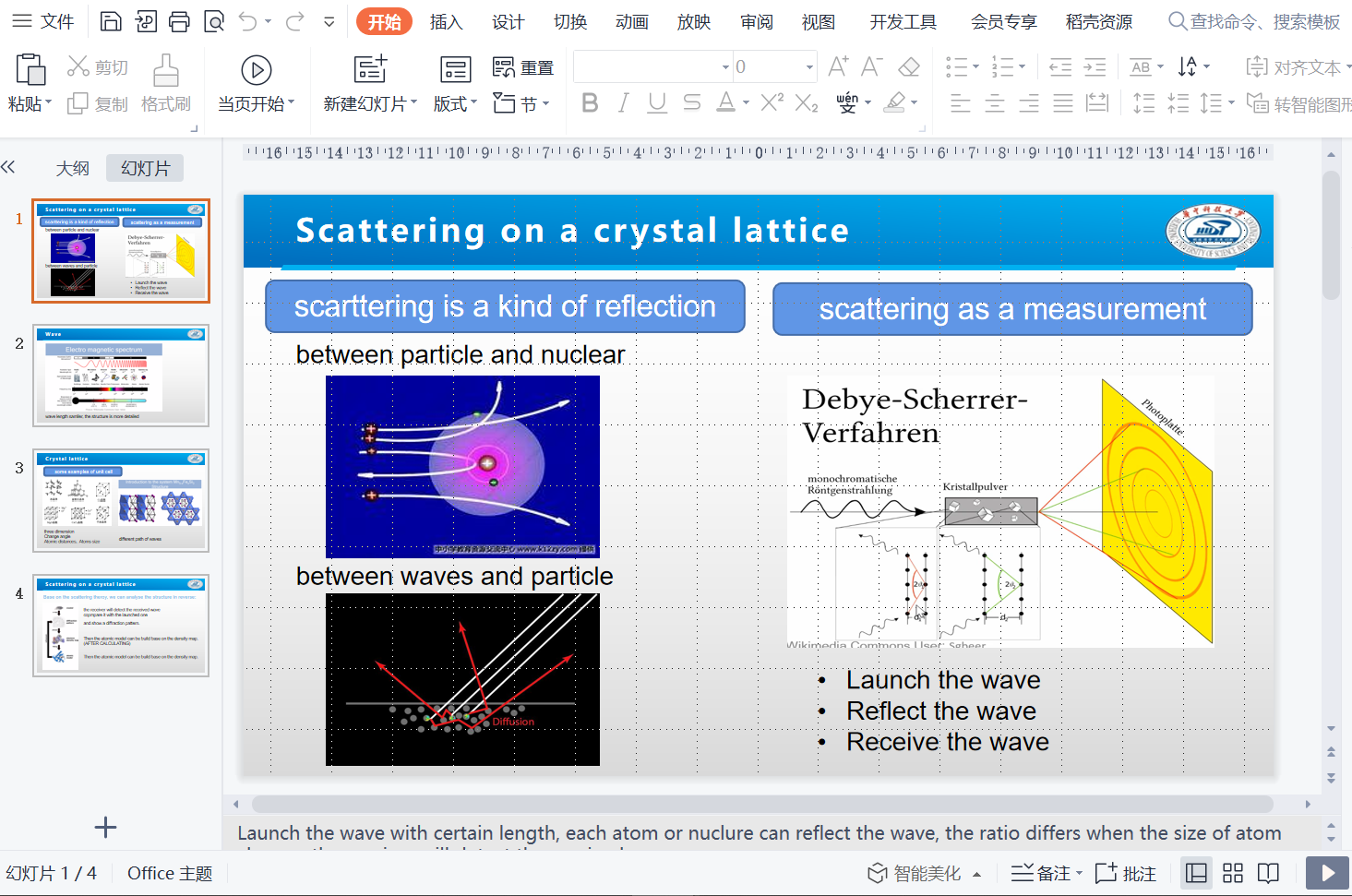The height and width of the screenshot is (896, 1352).
Task: Toggle bold formatting
Action: pos(590,103)
